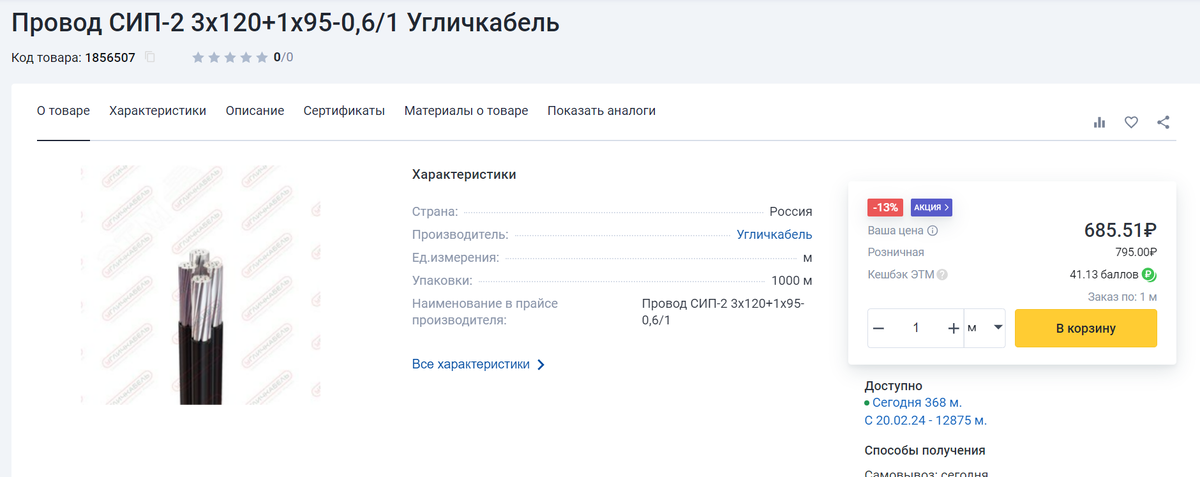Switch to the О товаре tab
This screenshot has height=477, width=1200.
[x=63, y=111]
